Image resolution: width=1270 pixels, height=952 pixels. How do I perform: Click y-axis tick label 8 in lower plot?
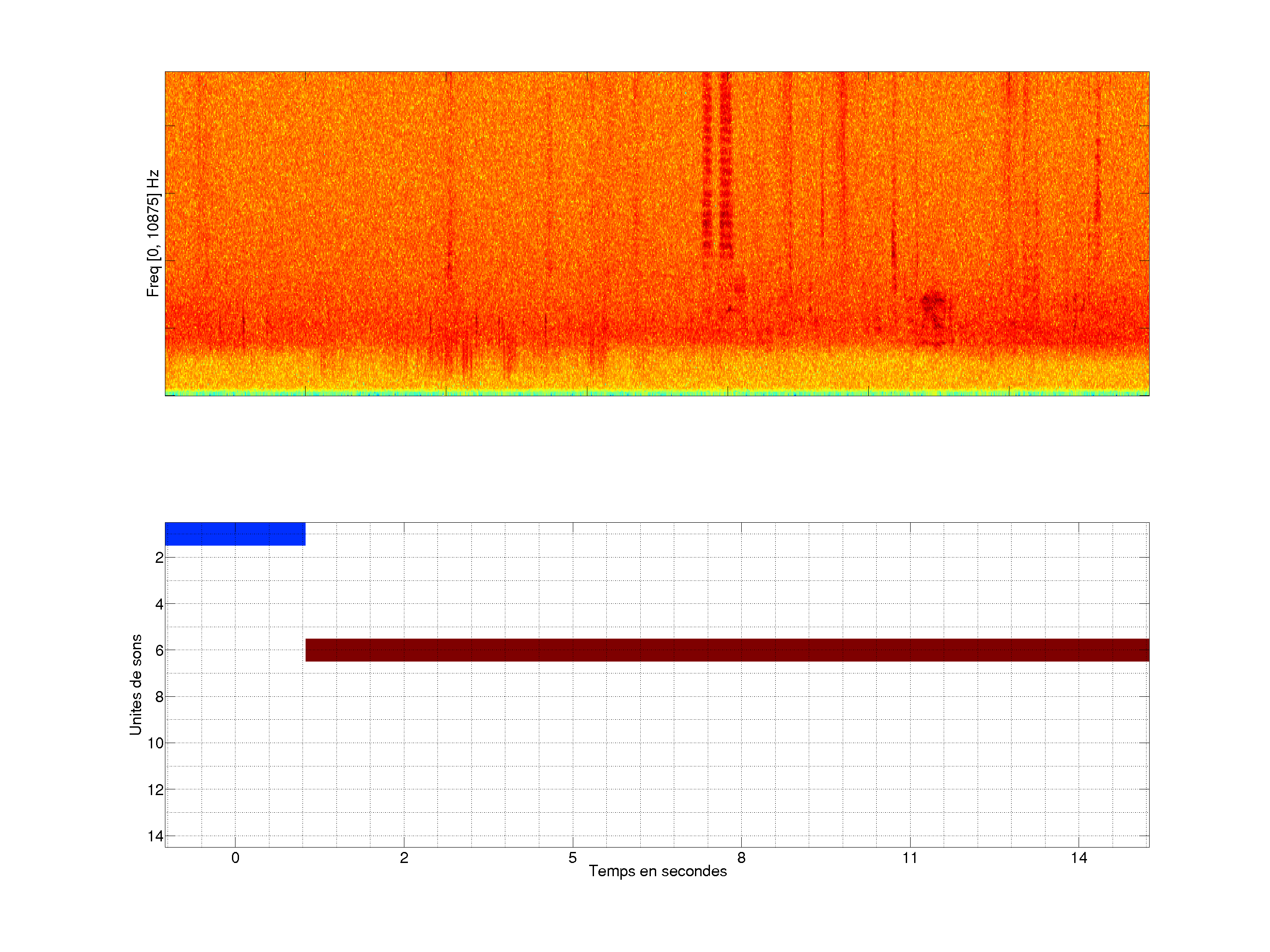coord(159,697)
